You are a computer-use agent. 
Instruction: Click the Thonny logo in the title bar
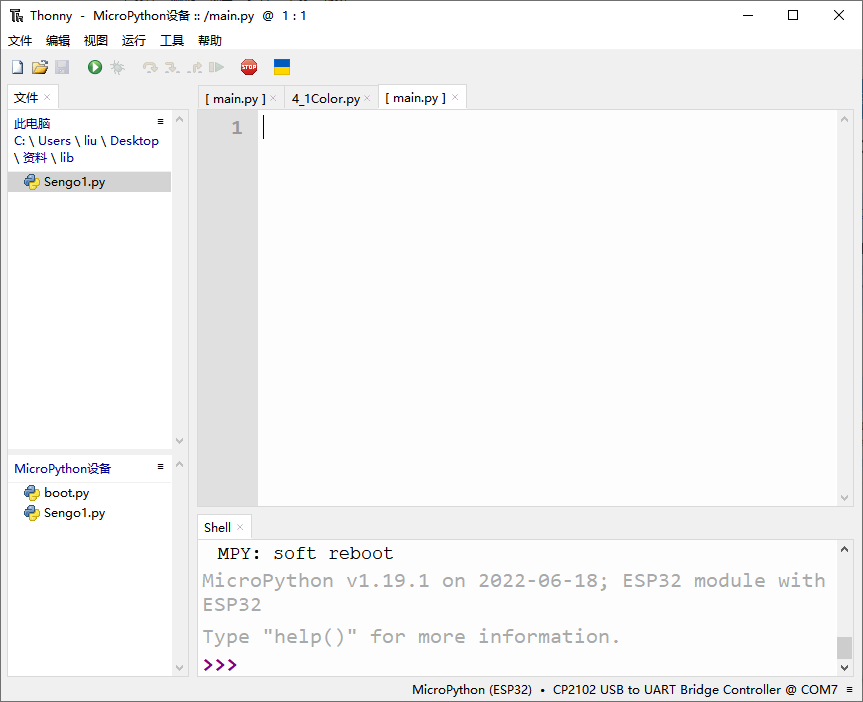coord(17,15)
